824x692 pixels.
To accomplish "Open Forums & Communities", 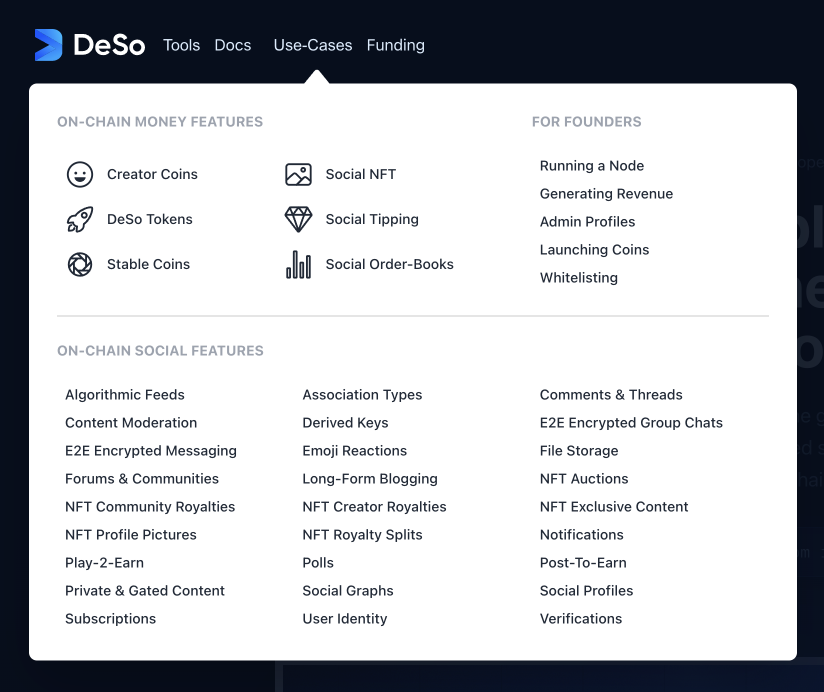I will coord(142,479).
